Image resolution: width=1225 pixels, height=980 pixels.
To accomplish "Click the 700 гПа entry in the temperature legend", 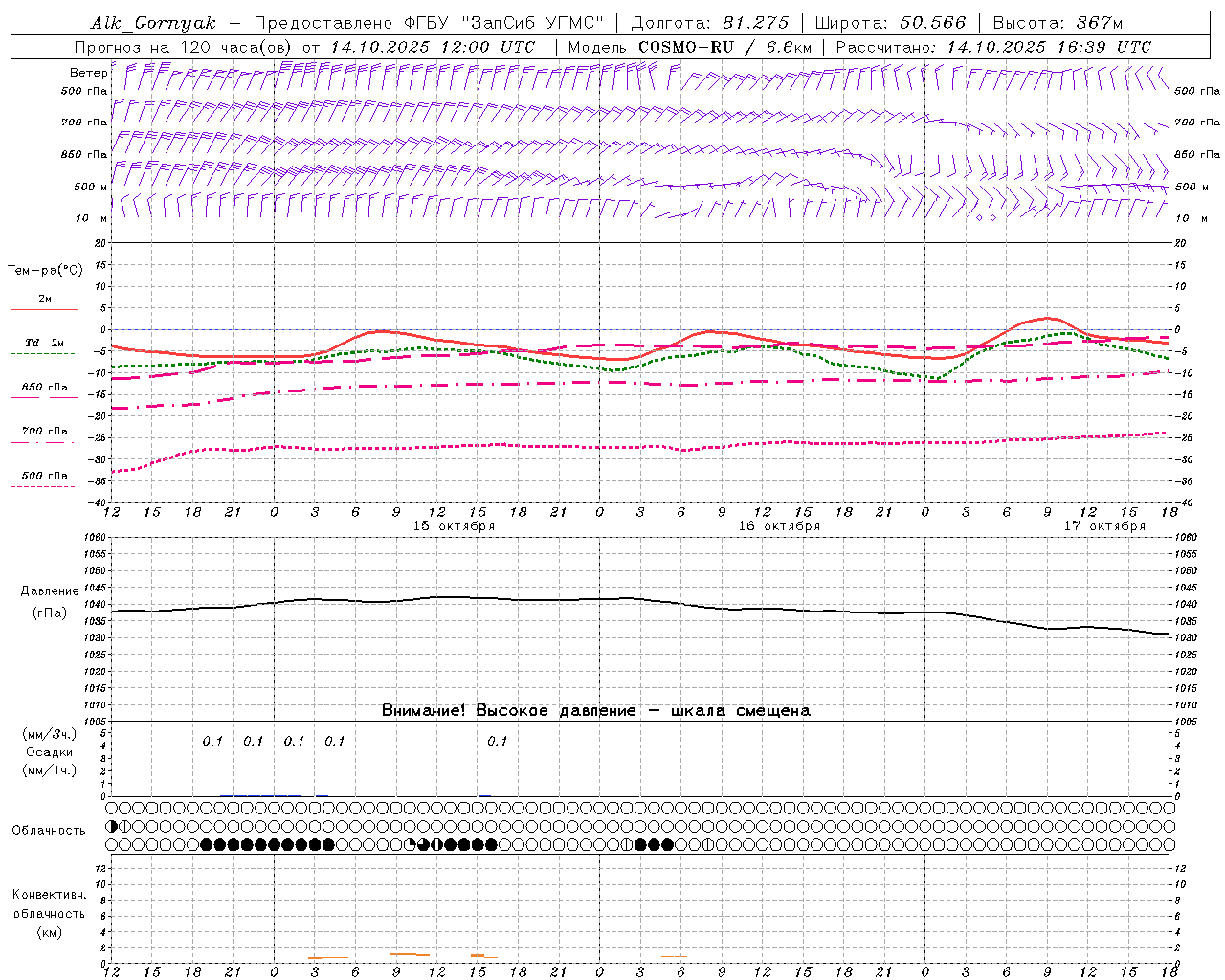I will [44, 432].
